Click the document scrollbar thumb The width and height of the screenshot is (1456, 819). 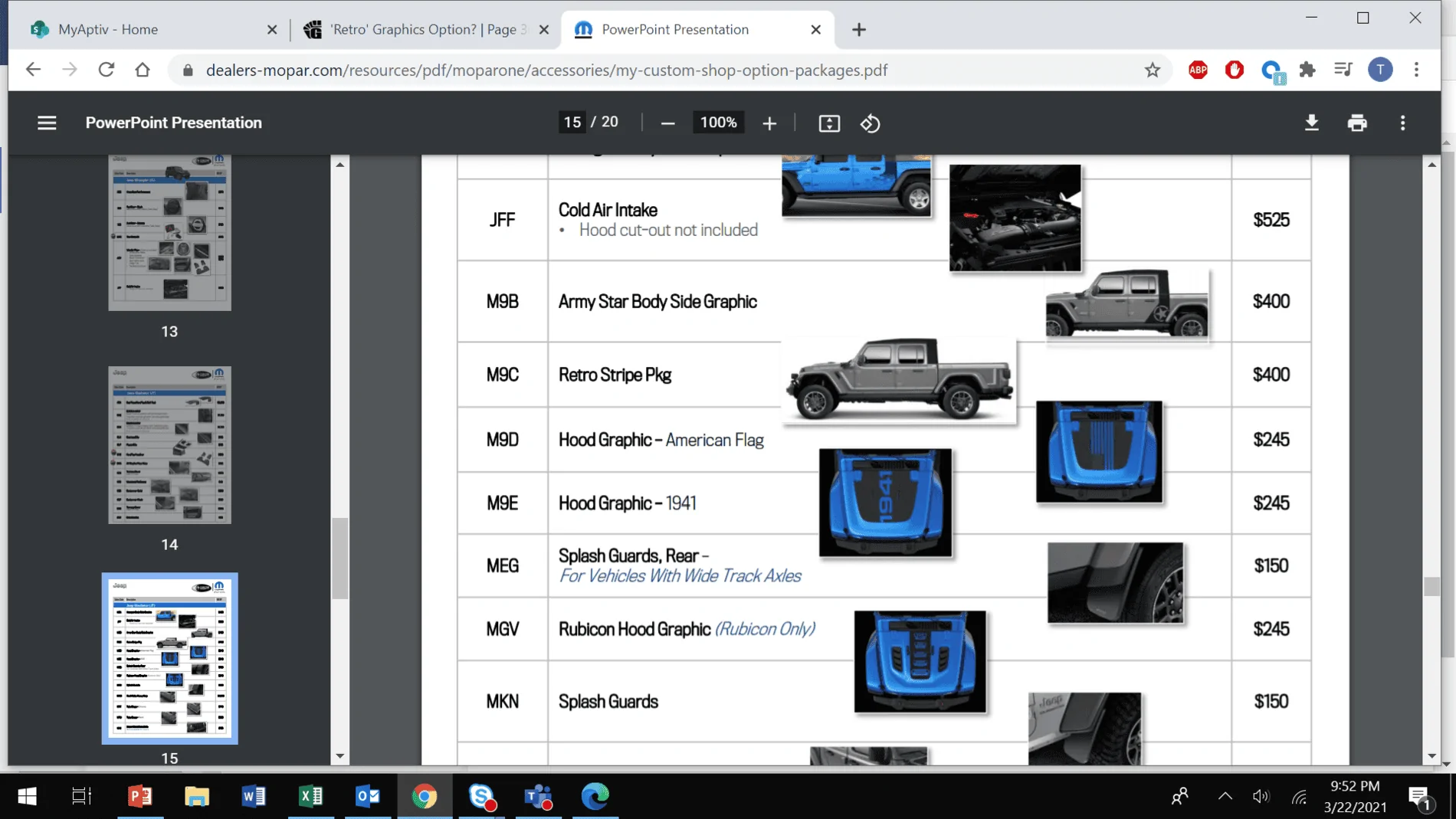(x=1431, y=586)
